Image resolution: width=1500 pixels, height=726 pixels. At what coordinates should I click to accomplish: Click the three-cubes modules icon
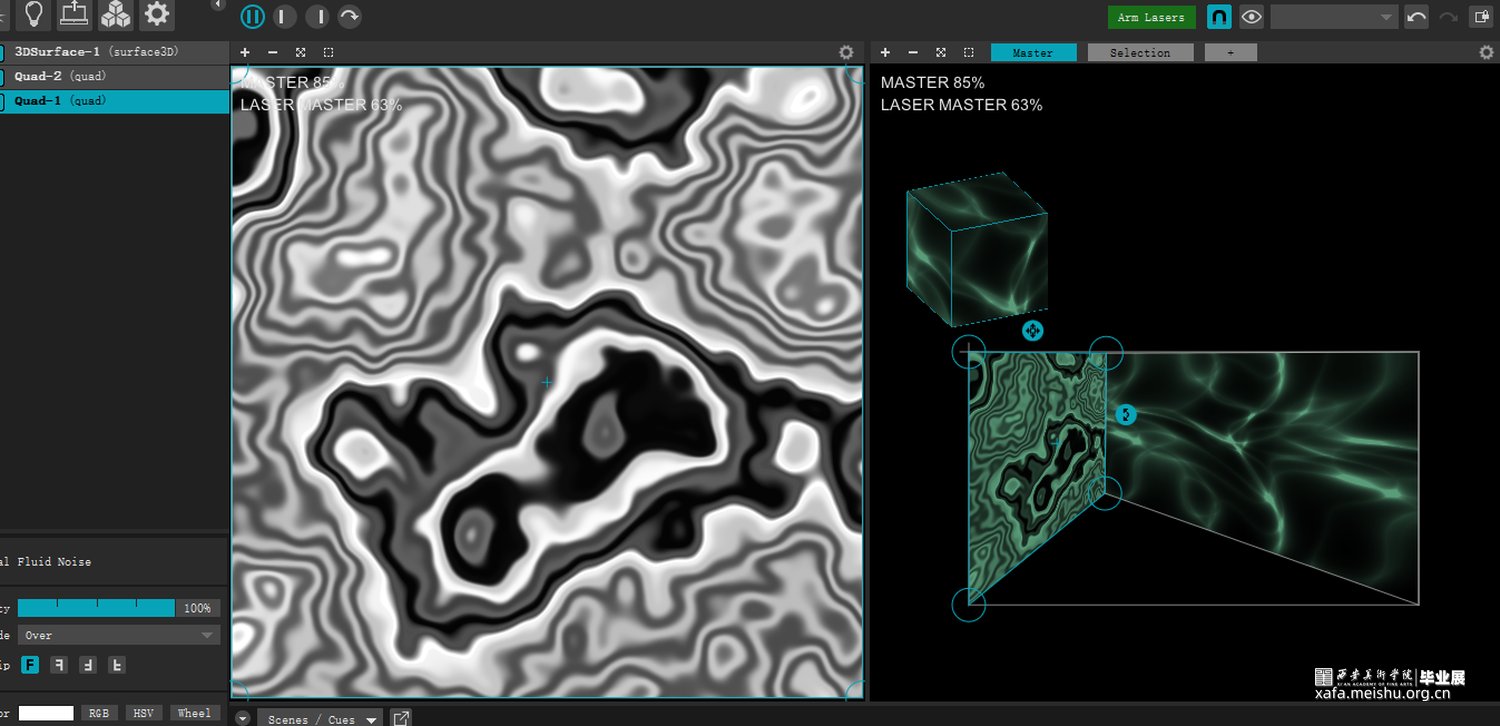pyautogui.click(x=115, y=14)
